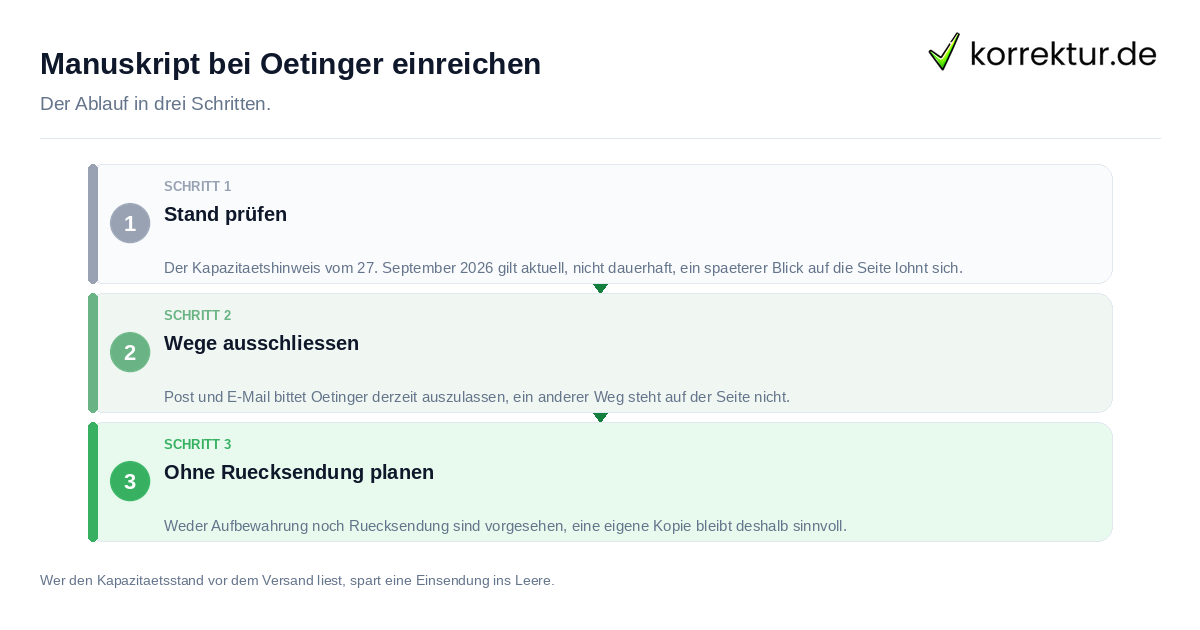Select the step 3 number circle
Screen dimensions: 1200x630
click(x=130, y=481)
